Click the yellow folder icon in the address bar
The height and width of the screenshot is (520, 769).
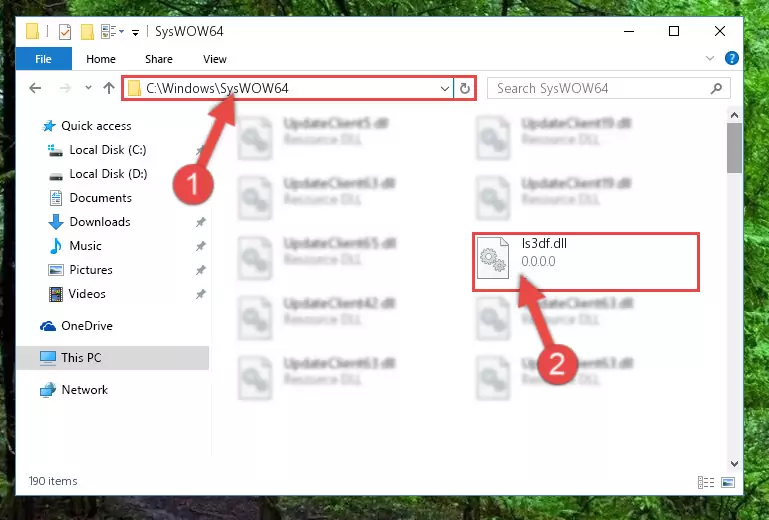click(x=134, y=89)
